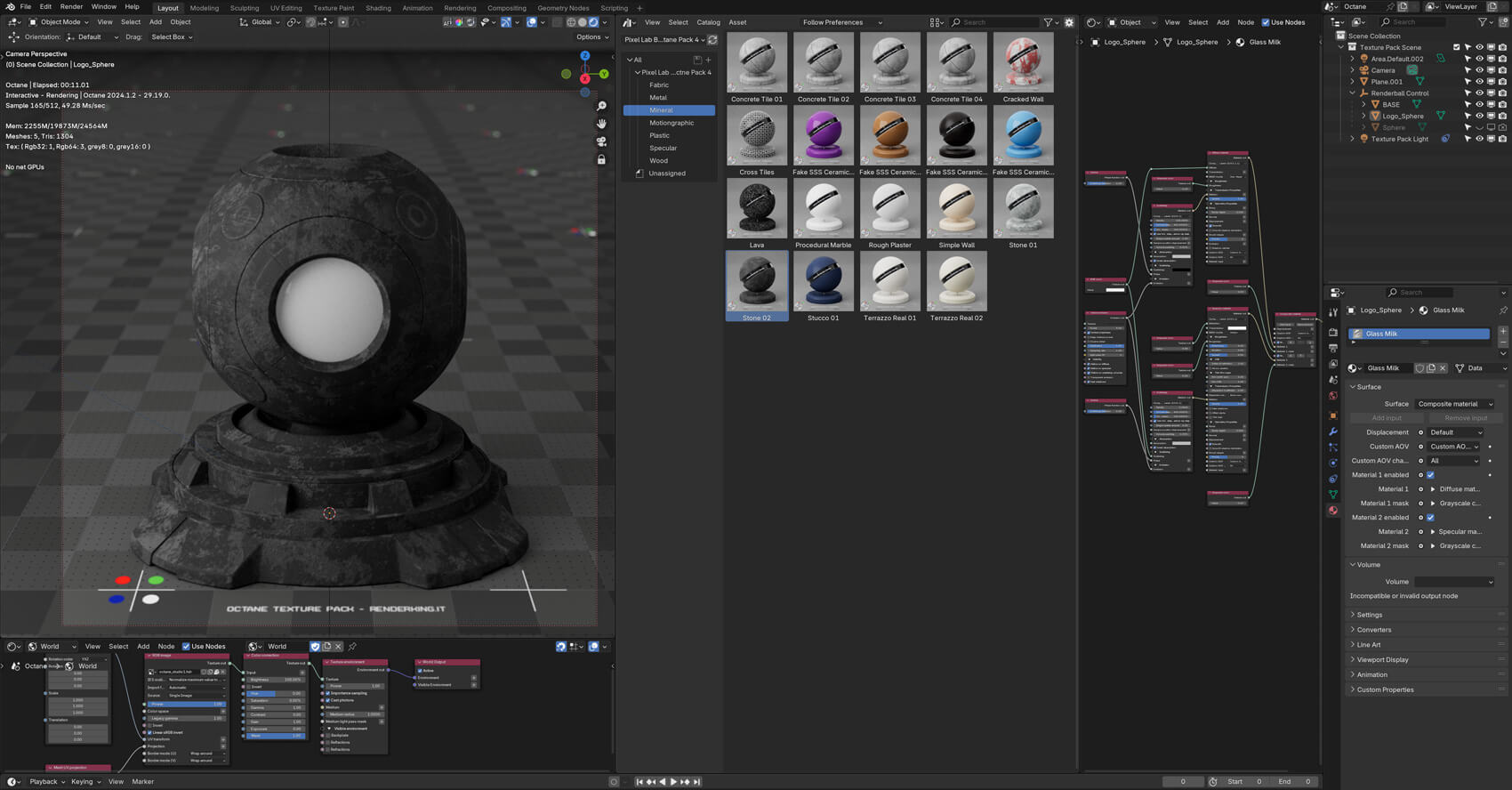Select the Mineral catalog
The image size is (1512, 790).
coord(669,110)
